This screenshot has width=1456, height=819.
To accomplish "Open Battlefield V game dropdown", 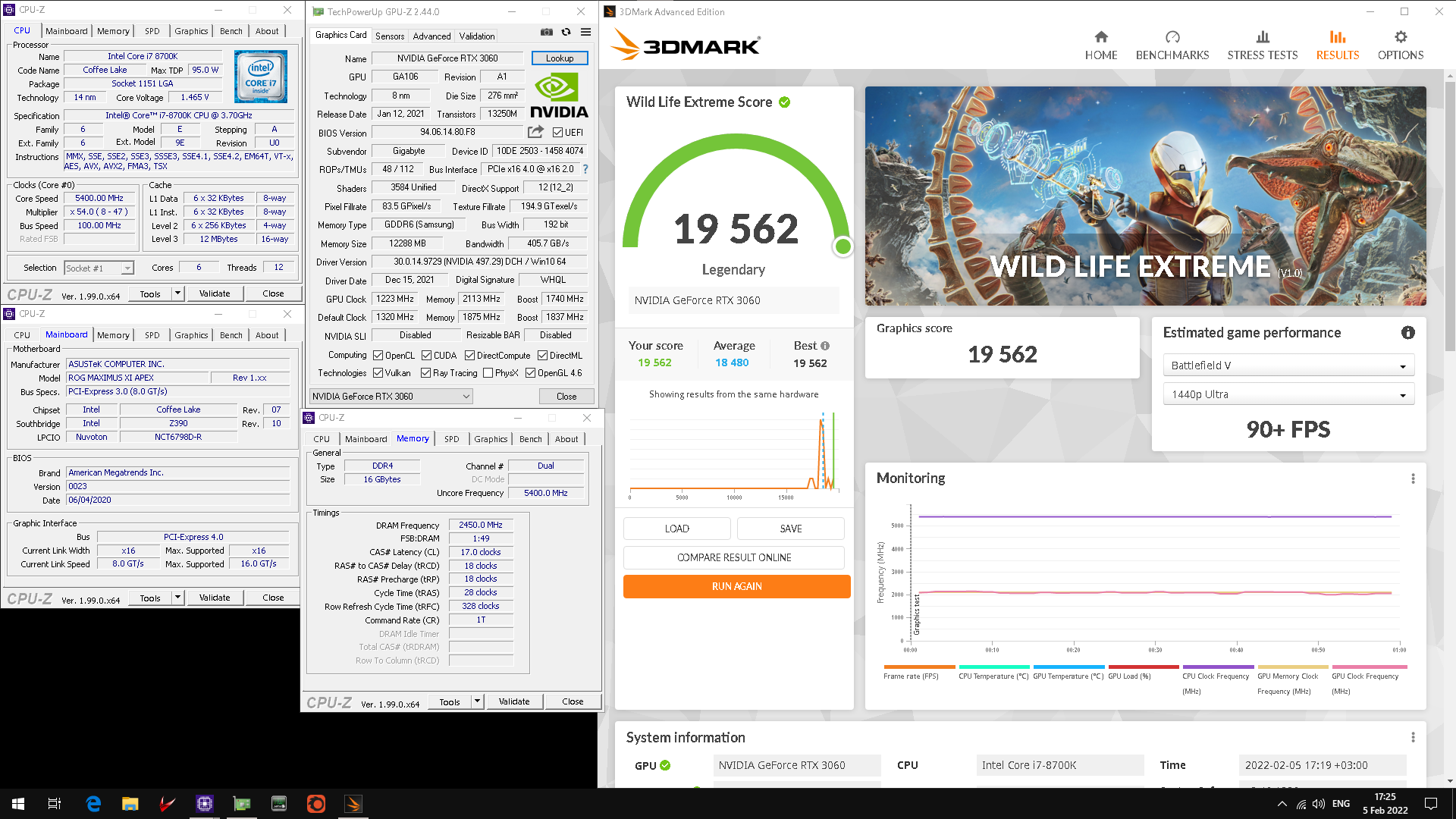I will (1288, 366).
